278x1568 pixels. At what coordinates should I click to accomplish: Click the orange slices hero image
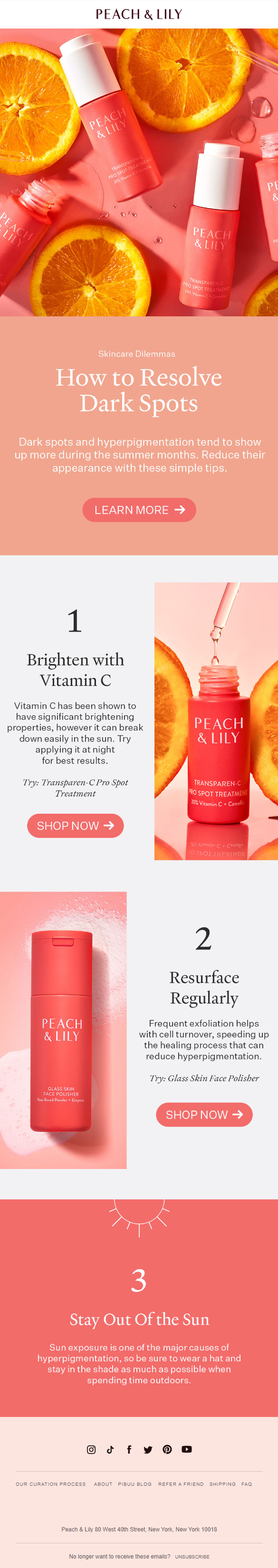139,172
